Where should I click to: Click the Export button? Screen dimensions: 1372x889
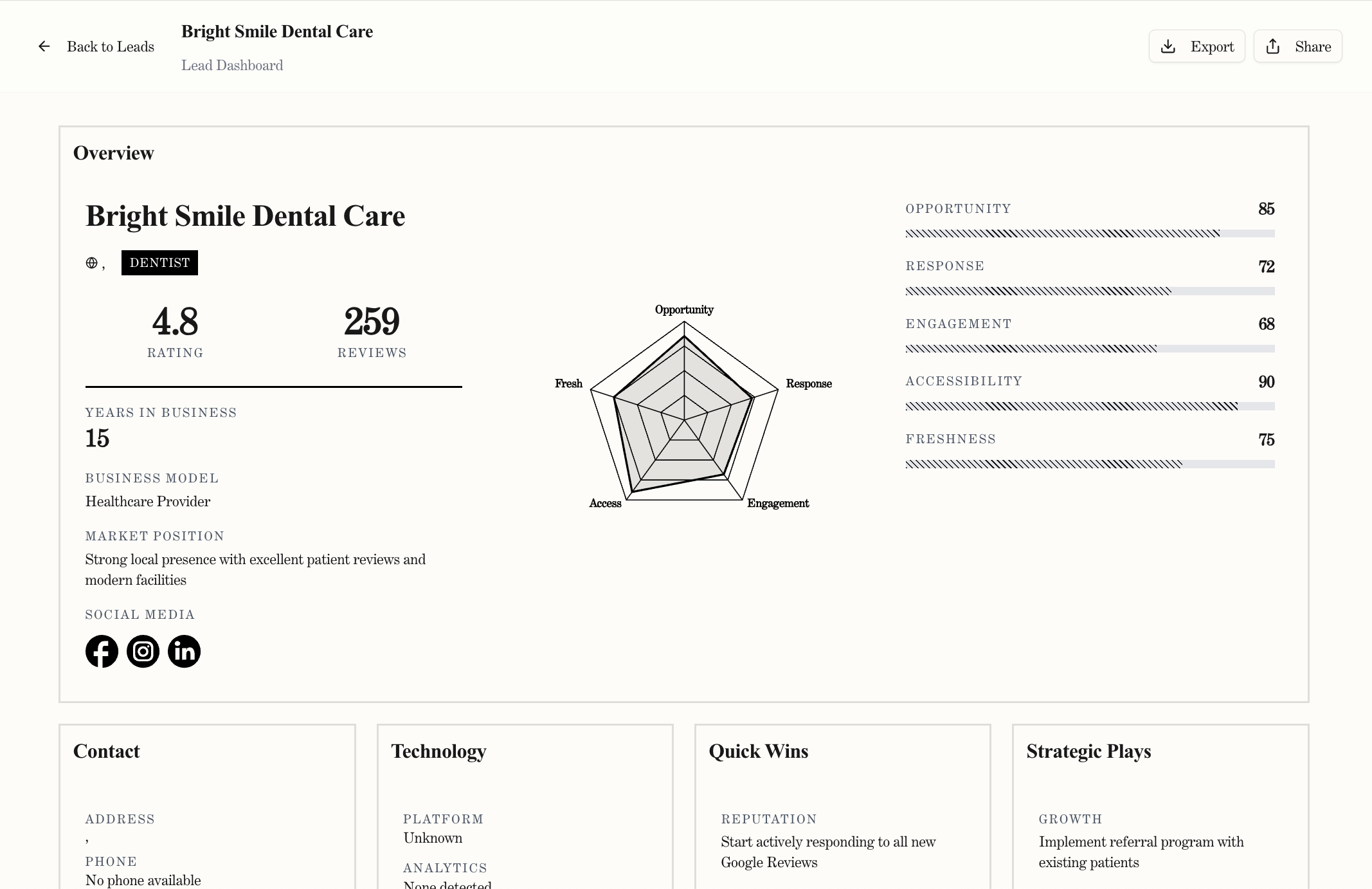(1196, 46)
